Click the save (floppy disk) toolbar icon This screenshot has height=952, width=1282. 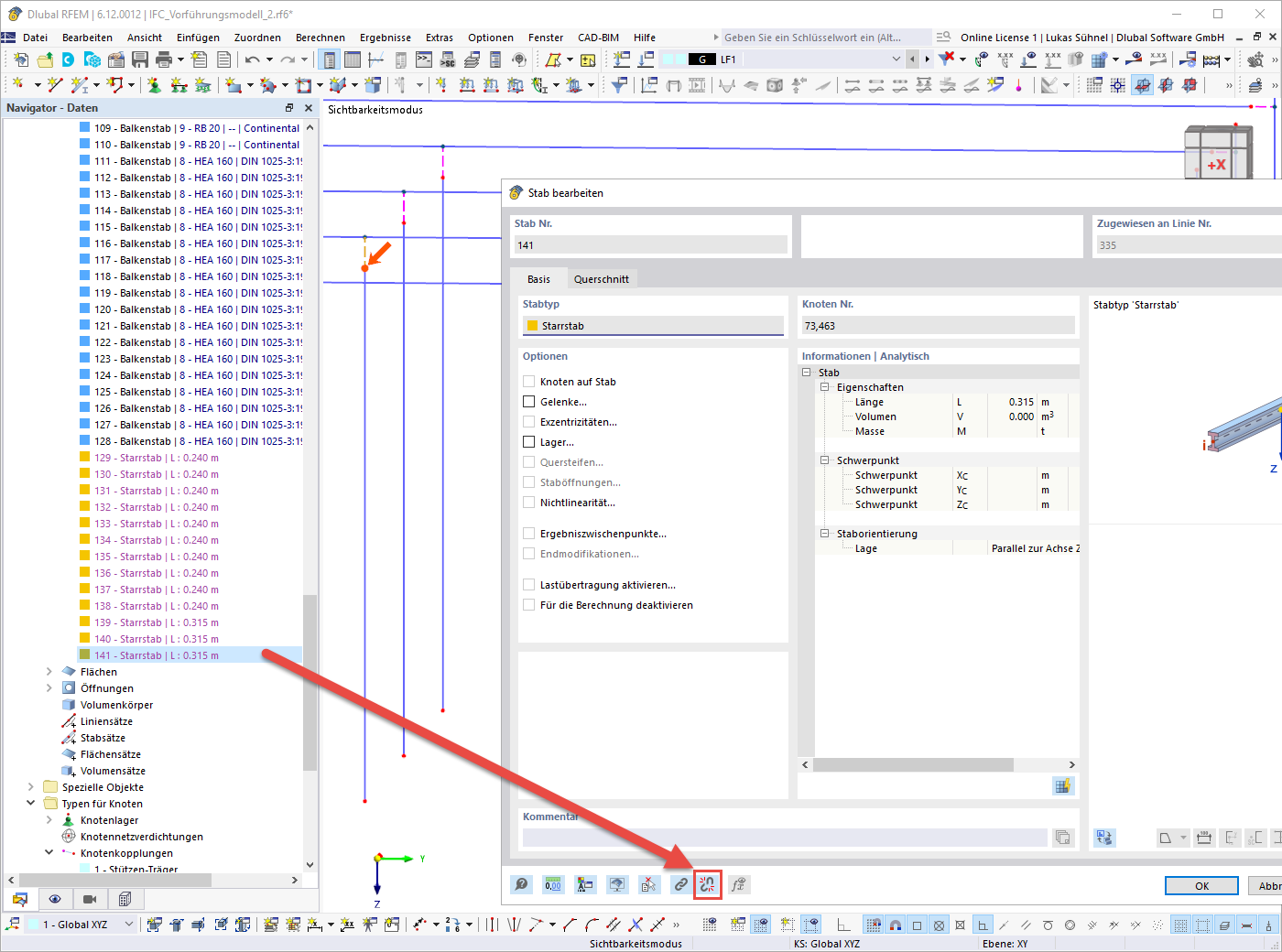(x=140, y=59)
